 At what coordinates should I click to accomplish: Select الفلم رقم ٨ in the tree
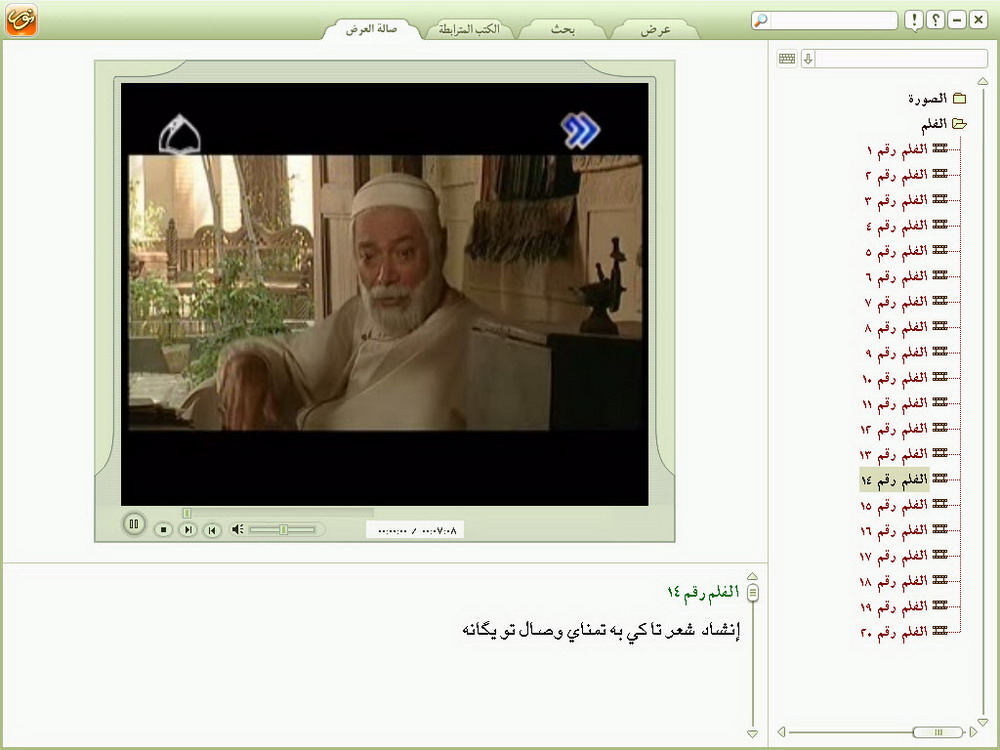coord(897,327)
